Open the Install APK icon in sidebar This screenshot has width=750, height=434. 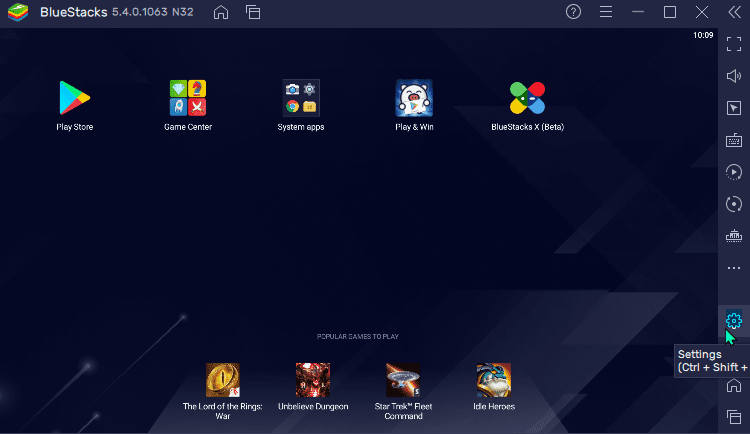tap(734, 236)
